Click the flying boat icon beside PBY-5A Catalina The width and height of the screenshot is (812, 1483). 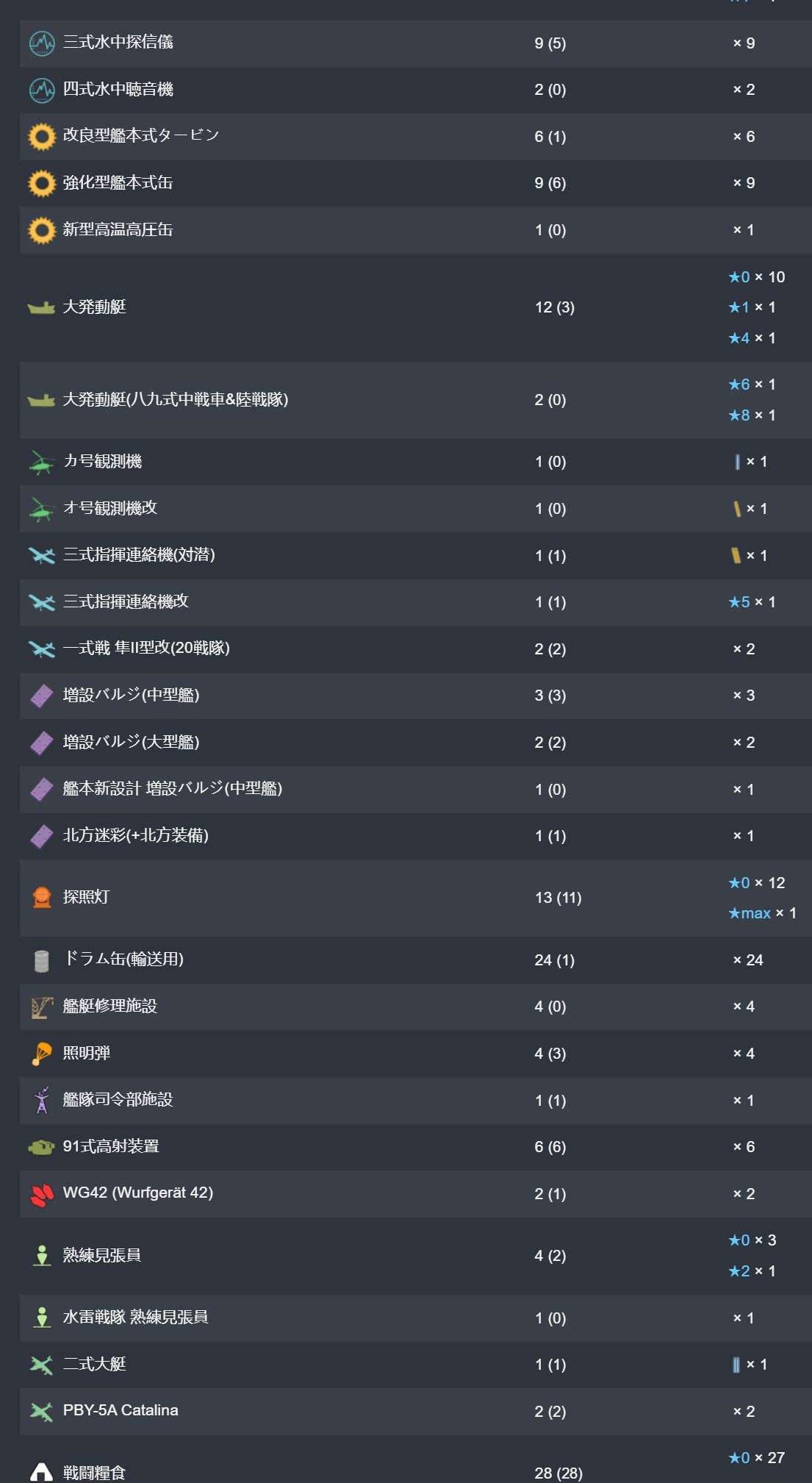(x=42, y=1411)
